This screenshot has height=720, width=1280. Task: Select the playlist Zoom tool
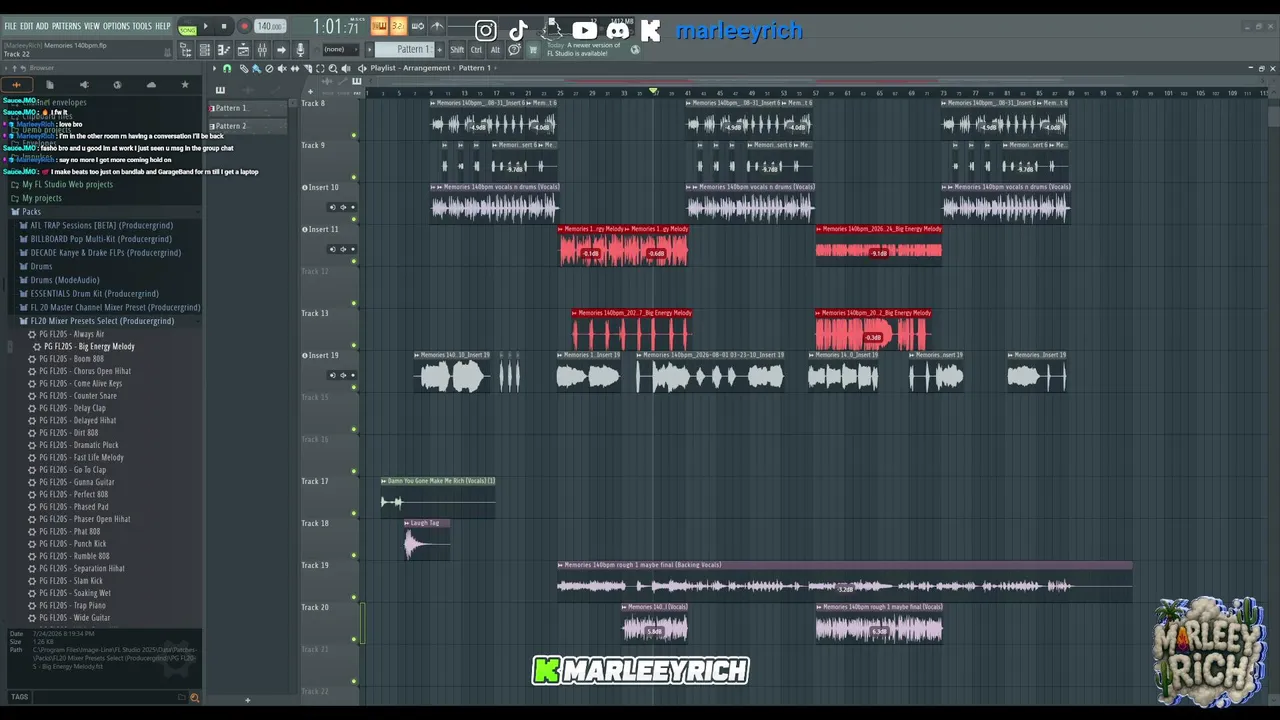[x=334, y=68]
